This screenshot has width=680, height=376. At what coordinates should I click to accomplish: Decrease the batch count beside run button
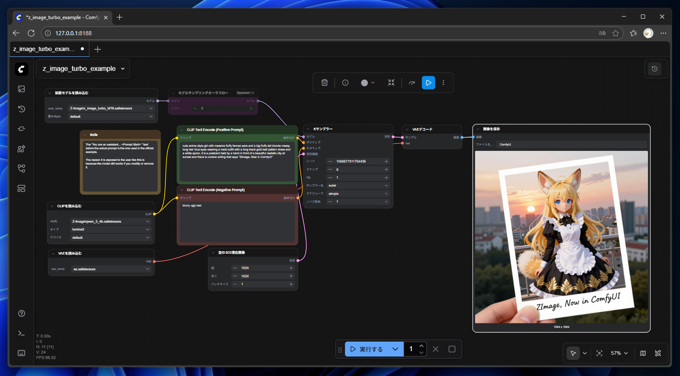click(421, 353)
